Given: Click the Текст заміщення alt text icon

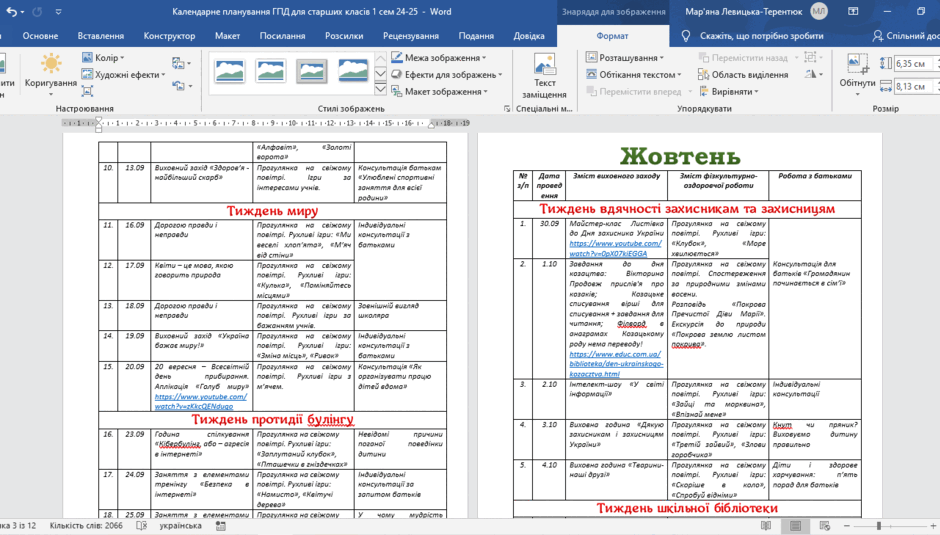Looking at the screenshot, I should click(x=544, y=76).
